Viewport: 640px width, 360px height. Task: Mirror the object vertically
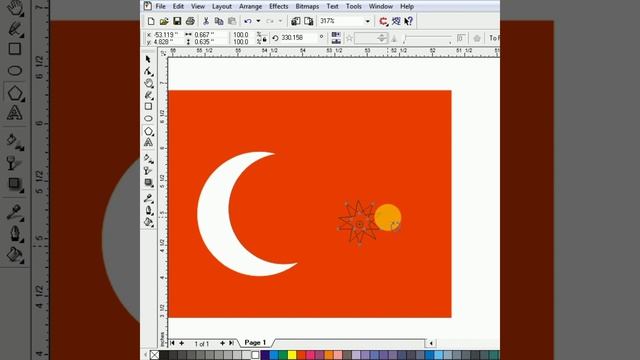[x=336, y=41]
